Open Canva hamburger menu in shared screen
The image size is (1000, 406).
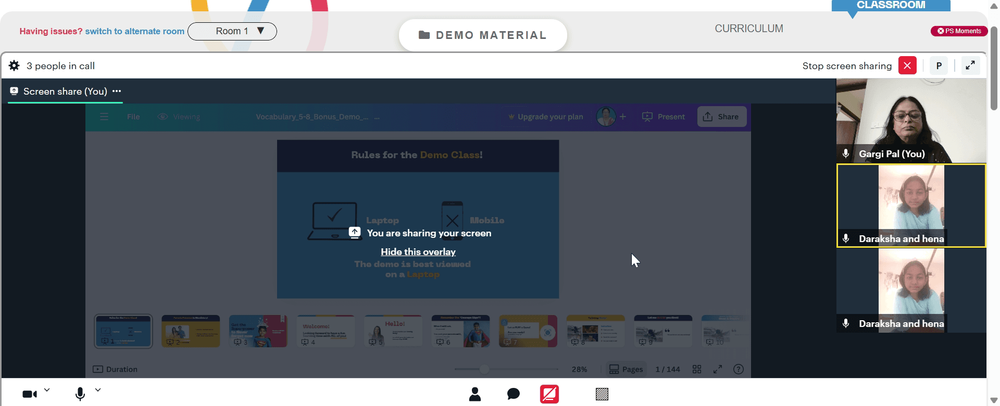point(104,117)
